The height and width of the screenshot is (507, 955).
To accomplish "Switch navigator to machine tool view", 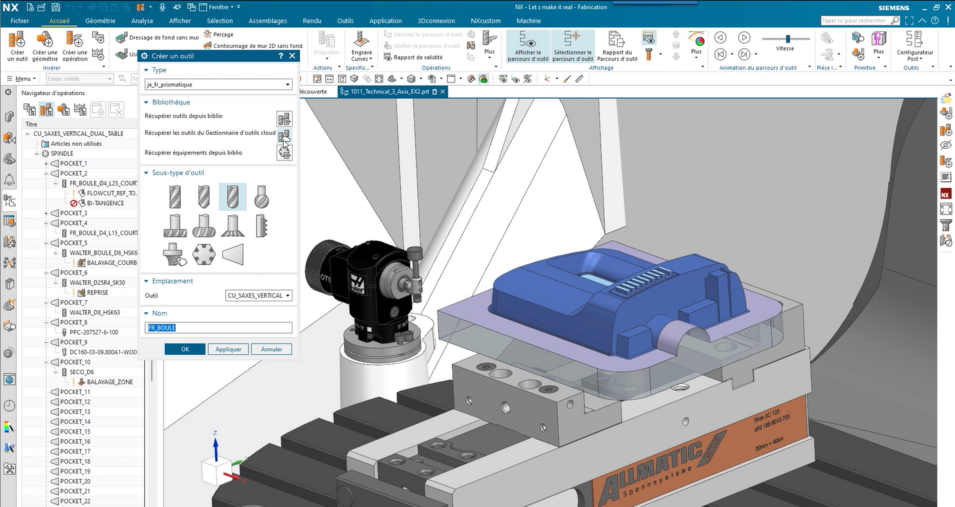I will (x=46, y=110).
